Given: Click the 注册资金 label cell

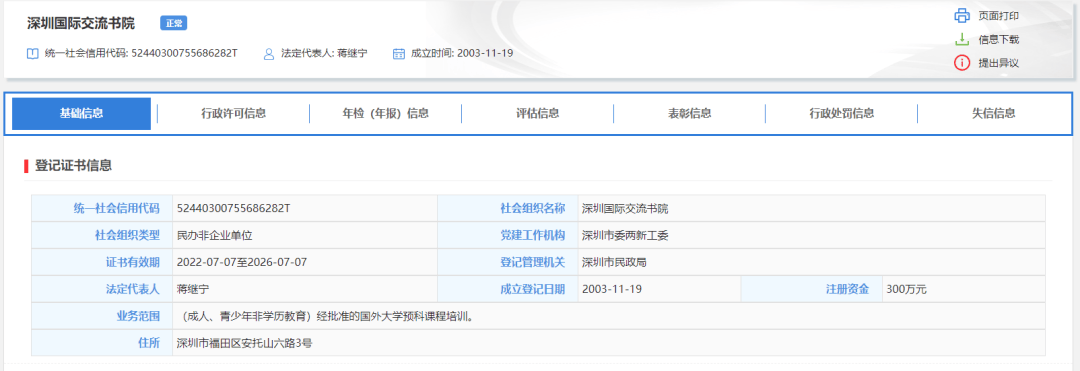Looking at the screenshot, I should pyautogui.click(x=811, y=289).
